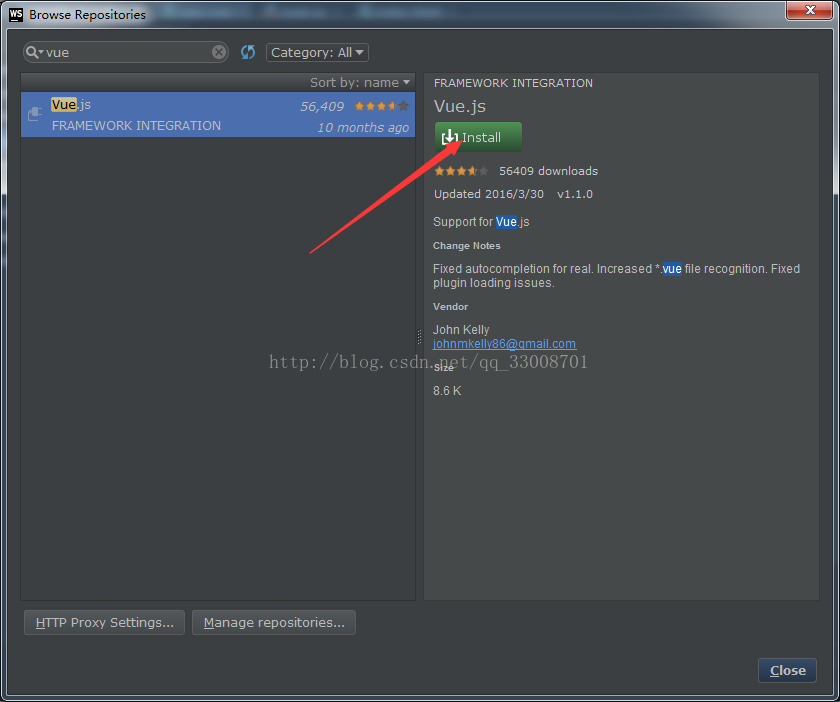Install the Vue.js plugin
The height and width of the screenshot is (702, 840).
coord(478,137)
